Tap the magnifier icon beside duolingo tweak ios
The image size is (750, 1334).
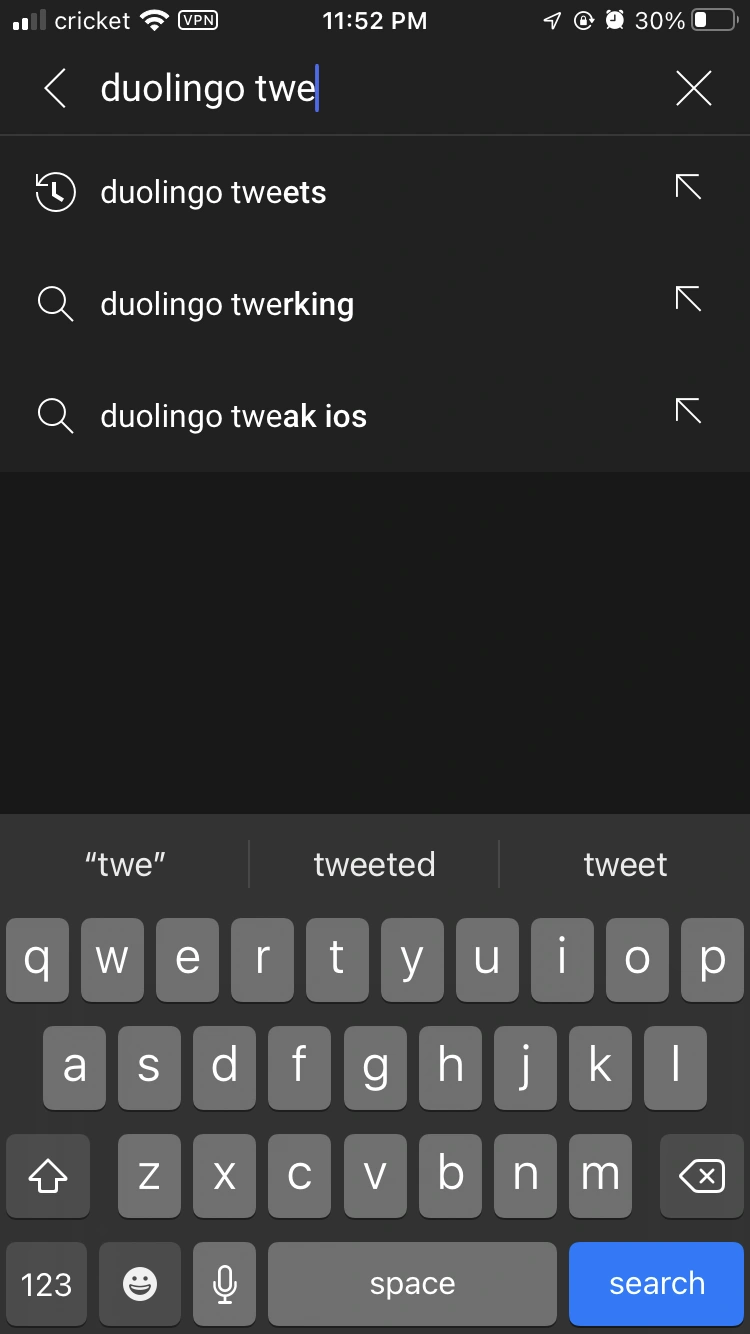pyautogui.click(x=55, y=416)
